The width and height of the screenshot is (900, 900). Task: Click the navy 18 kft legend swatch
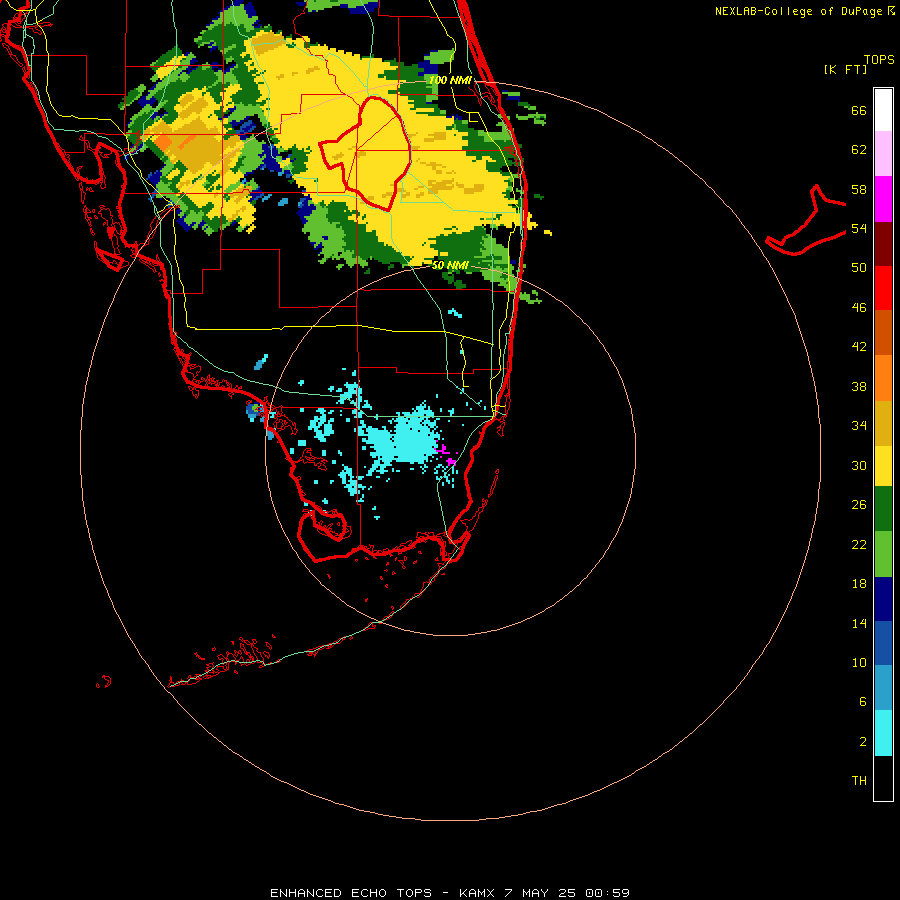pyautogui.click(x=883, y=599)
